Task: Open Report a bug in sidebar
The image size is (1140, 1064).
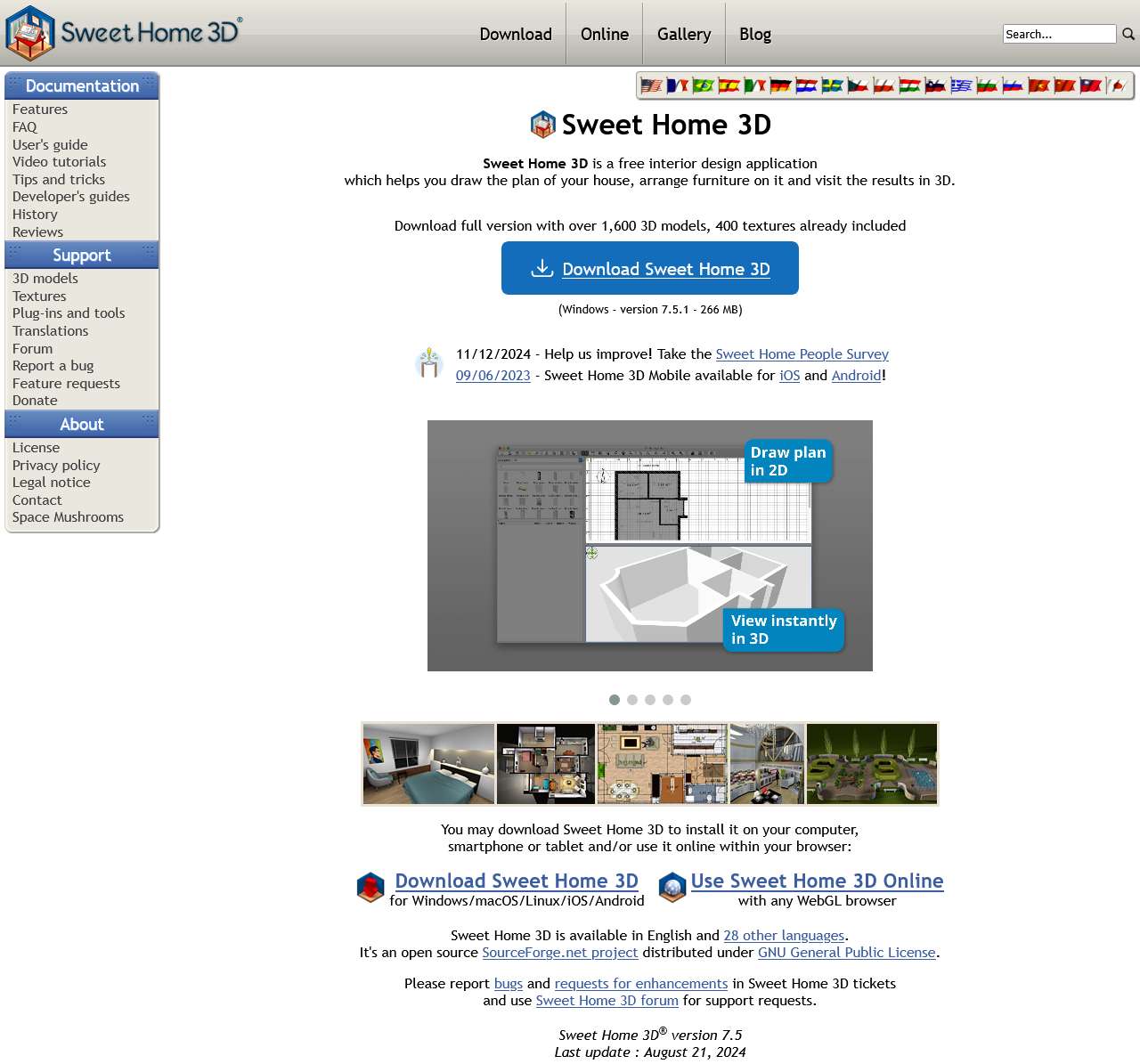Action: 53,366
